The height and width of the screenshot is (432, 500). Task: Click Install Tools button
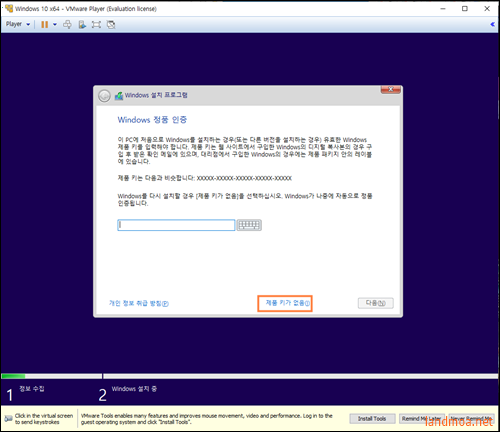(372, 418)
